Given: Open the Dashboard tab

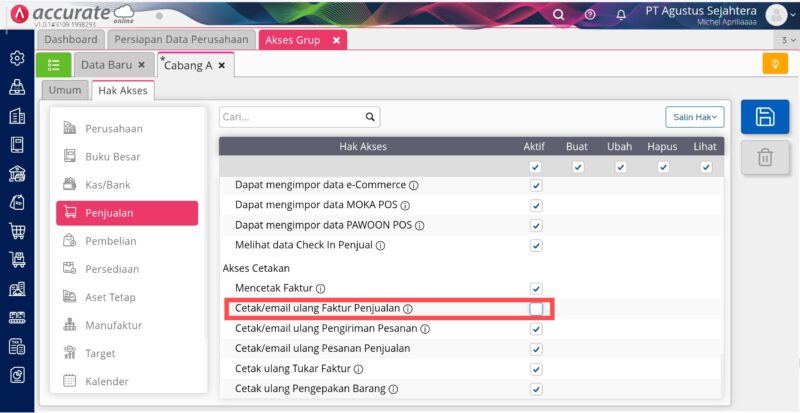Looking at the screenshot, I should [x=71, y=40].
